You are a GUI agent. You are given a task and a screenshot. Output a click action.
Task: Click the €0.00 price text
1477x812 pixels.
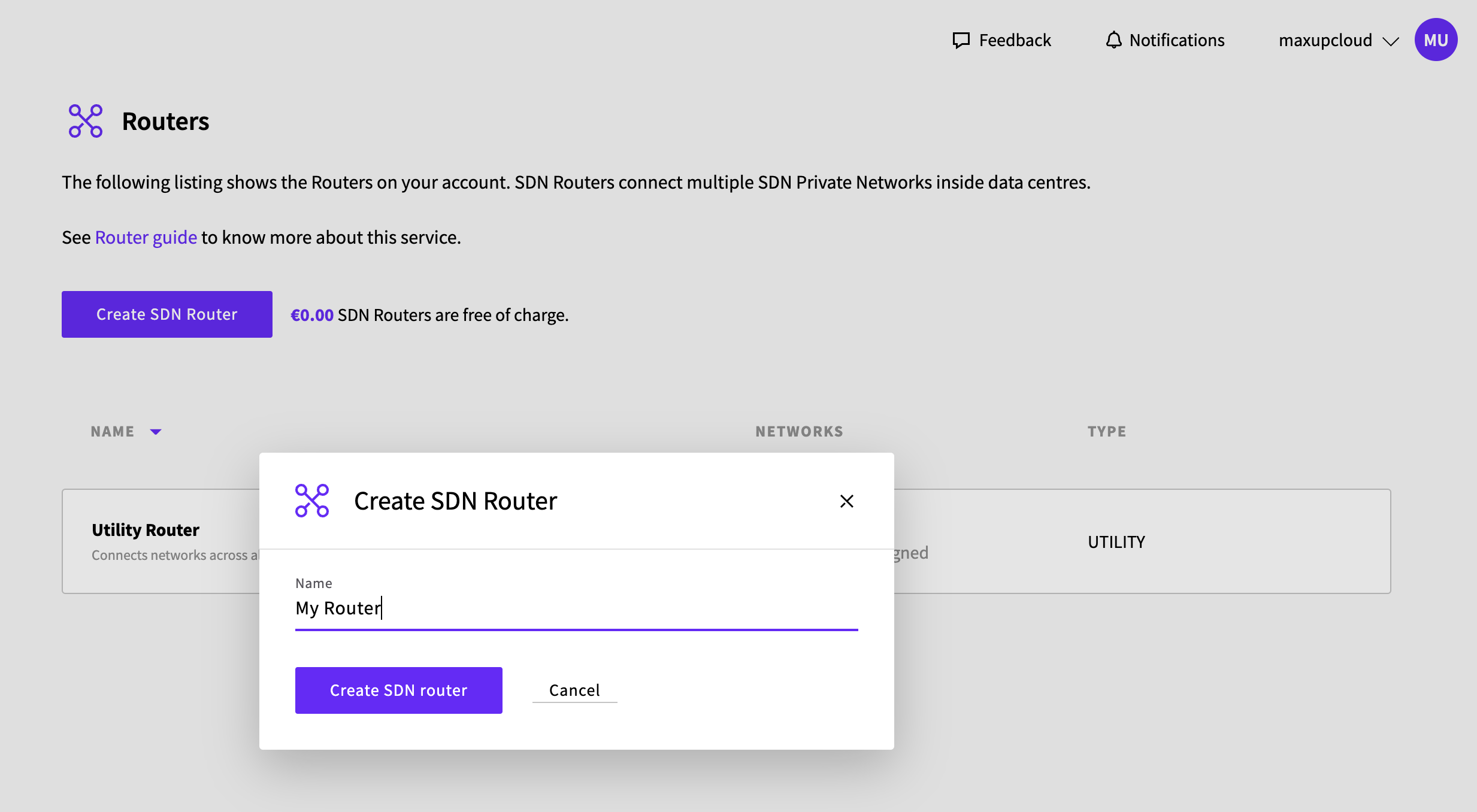[312, 315]
